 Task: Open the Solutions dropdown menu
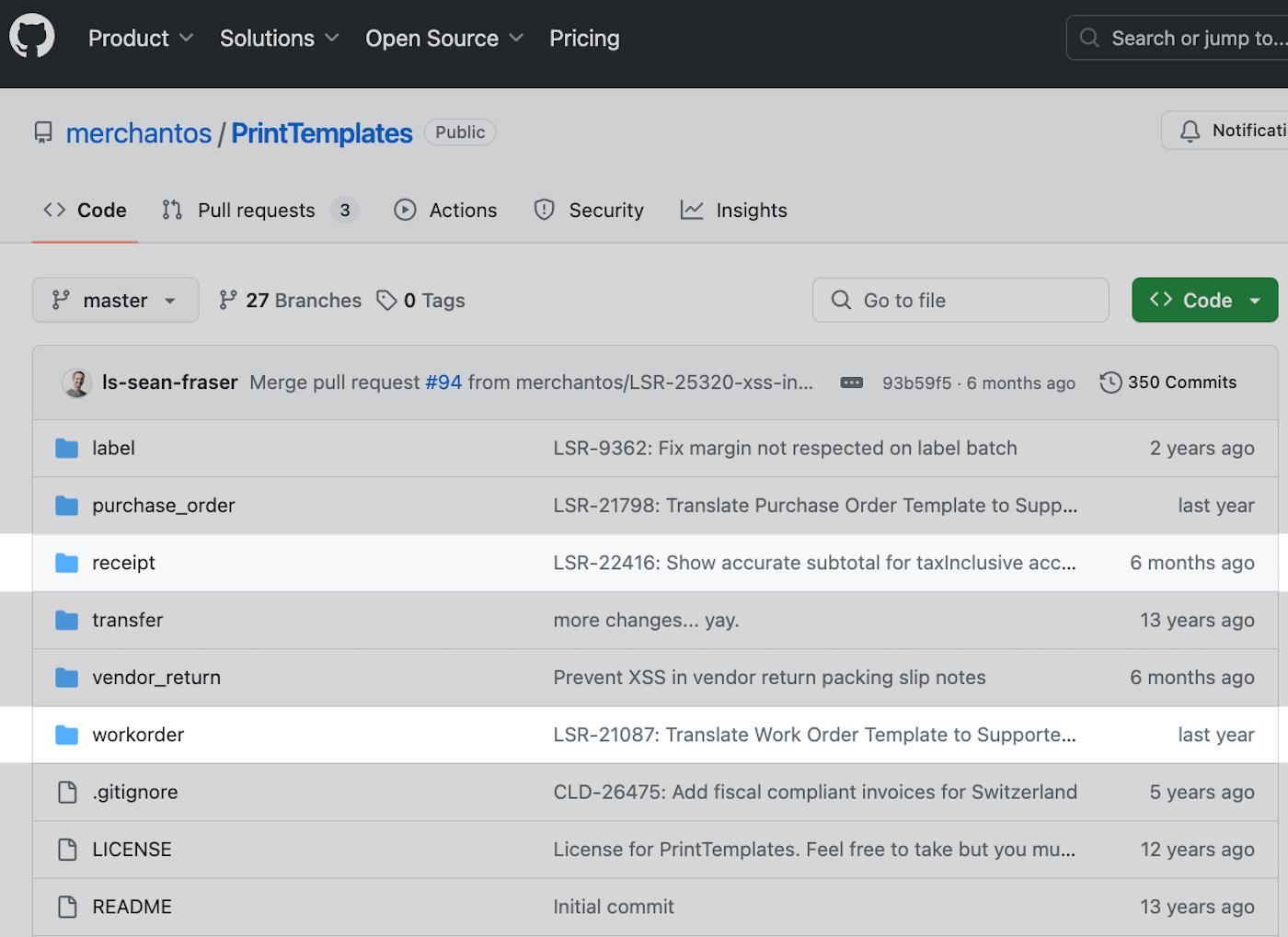coord(280,38)
